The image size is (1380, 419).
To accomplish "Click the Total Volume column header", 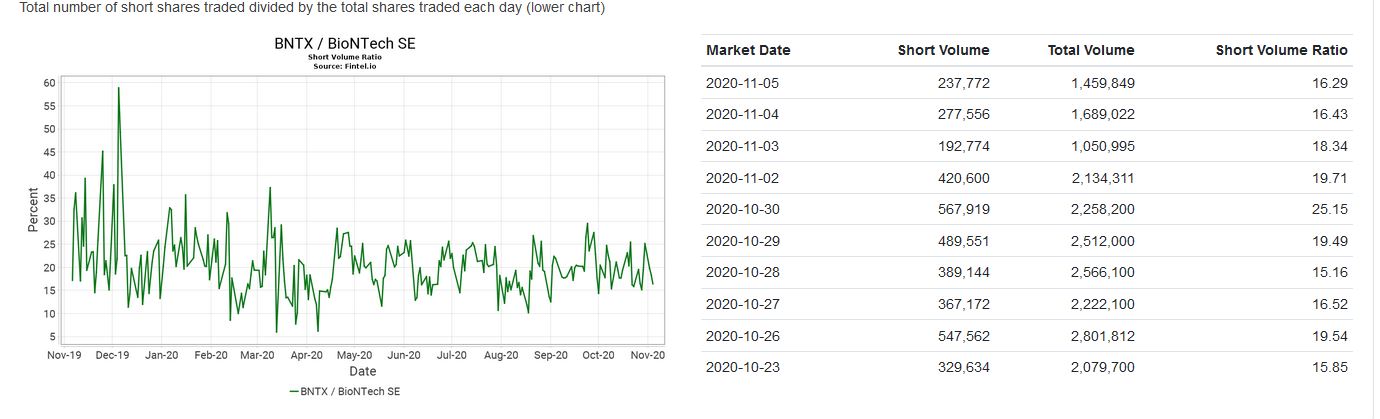I will click(1090, 50).
